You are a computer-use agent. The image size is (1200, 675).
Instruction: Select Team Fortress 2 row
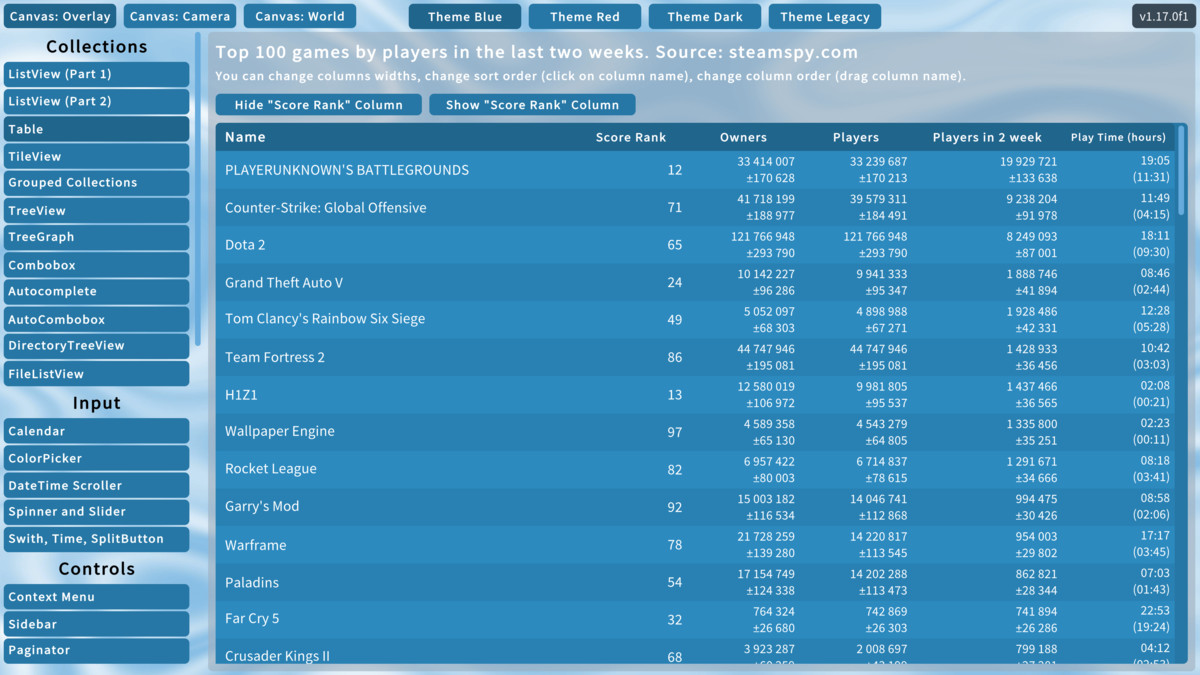(x=696, y=357)
